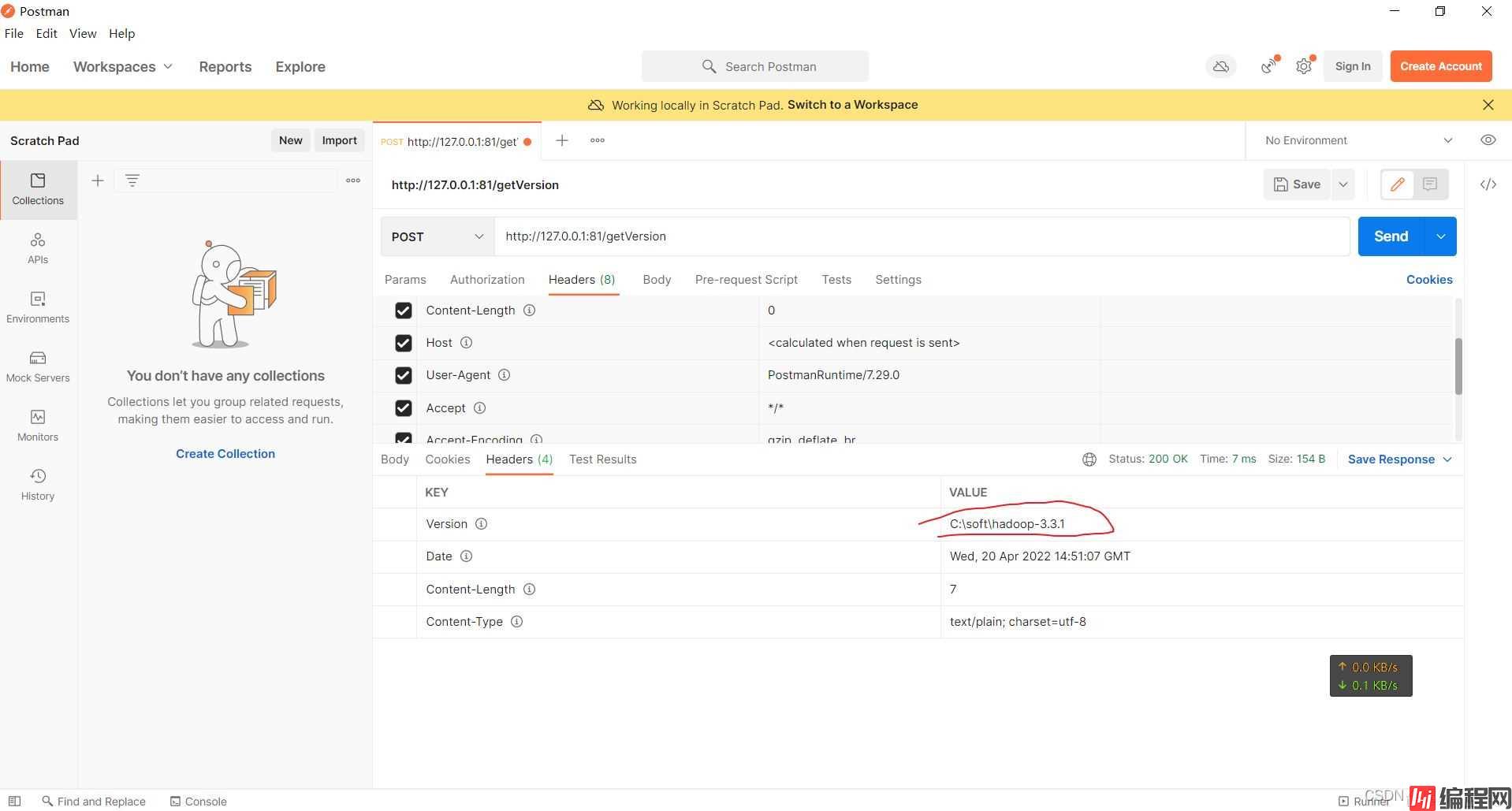The image size is (1512, 811).
Task: Click the New button in Scratch Pad
Action: click(290, 140)
